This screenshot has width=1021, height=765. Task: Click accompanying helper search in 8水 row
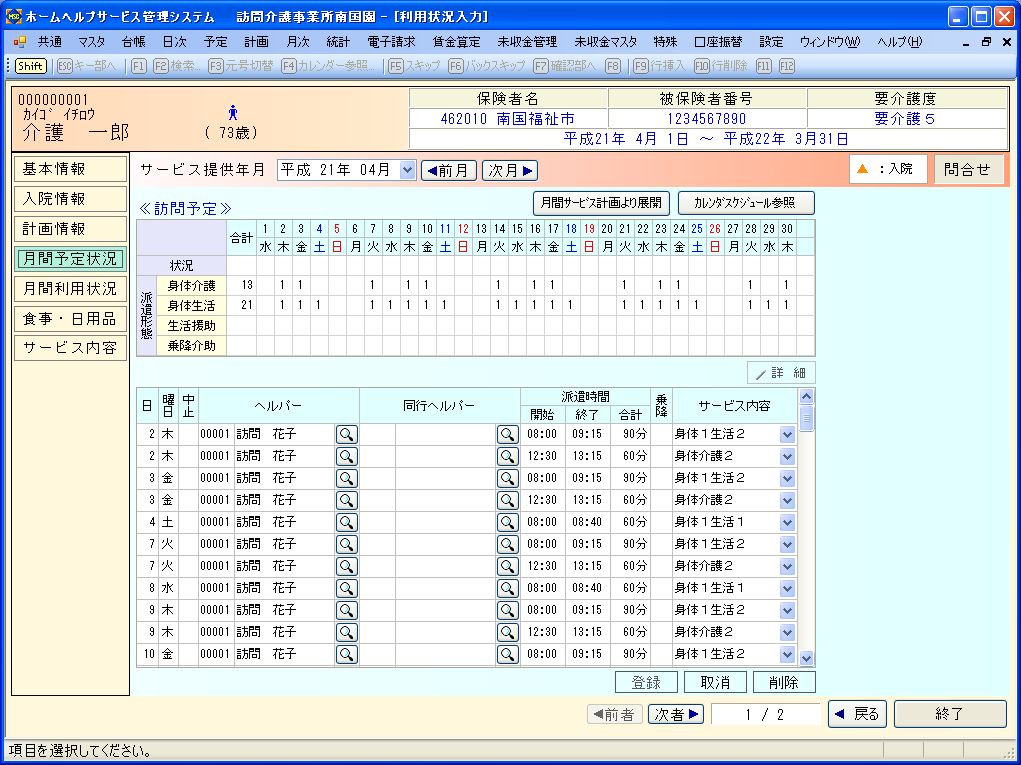click(508, 588)
